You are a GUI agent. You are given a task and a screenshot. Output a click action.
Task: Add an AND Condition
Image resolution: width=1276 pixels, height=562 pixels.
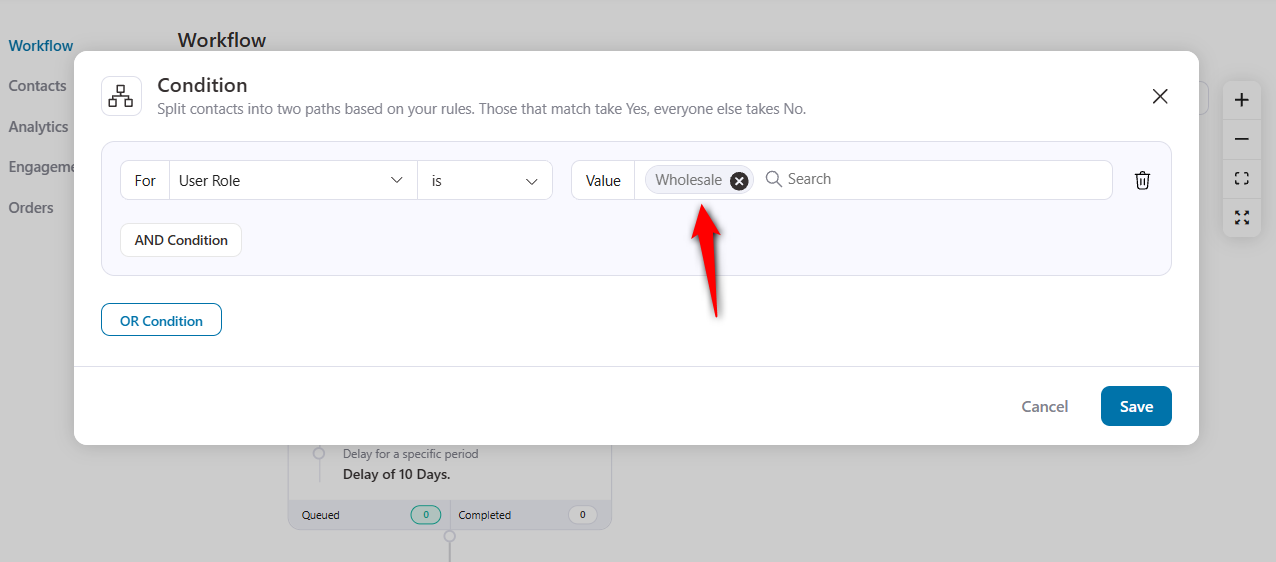181,240
